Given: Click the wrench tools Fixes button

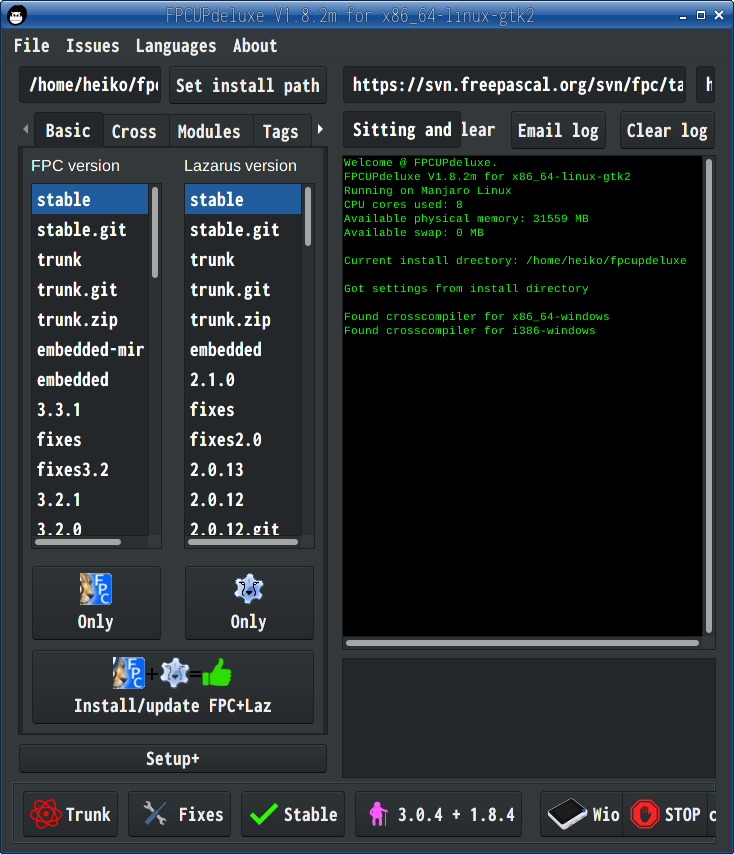Looking at the screenshot, I should click(179, 814).
